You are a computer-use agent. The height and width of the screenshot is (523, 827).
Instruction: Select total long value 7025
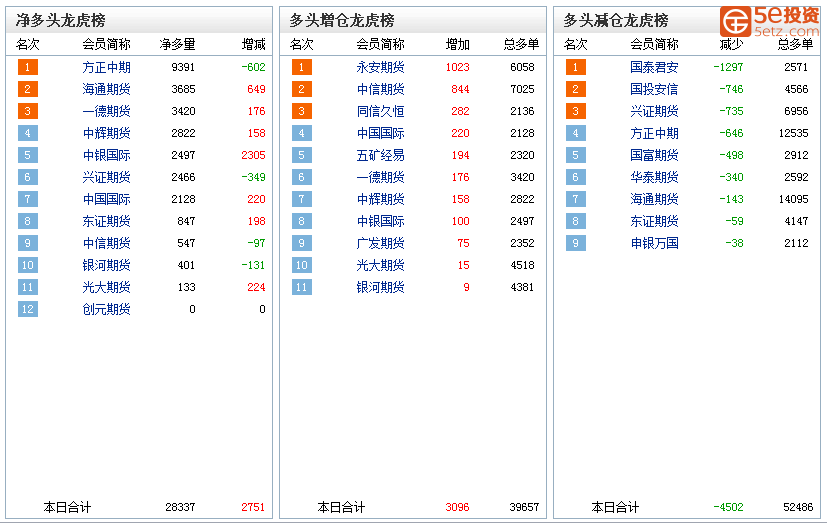522,89
